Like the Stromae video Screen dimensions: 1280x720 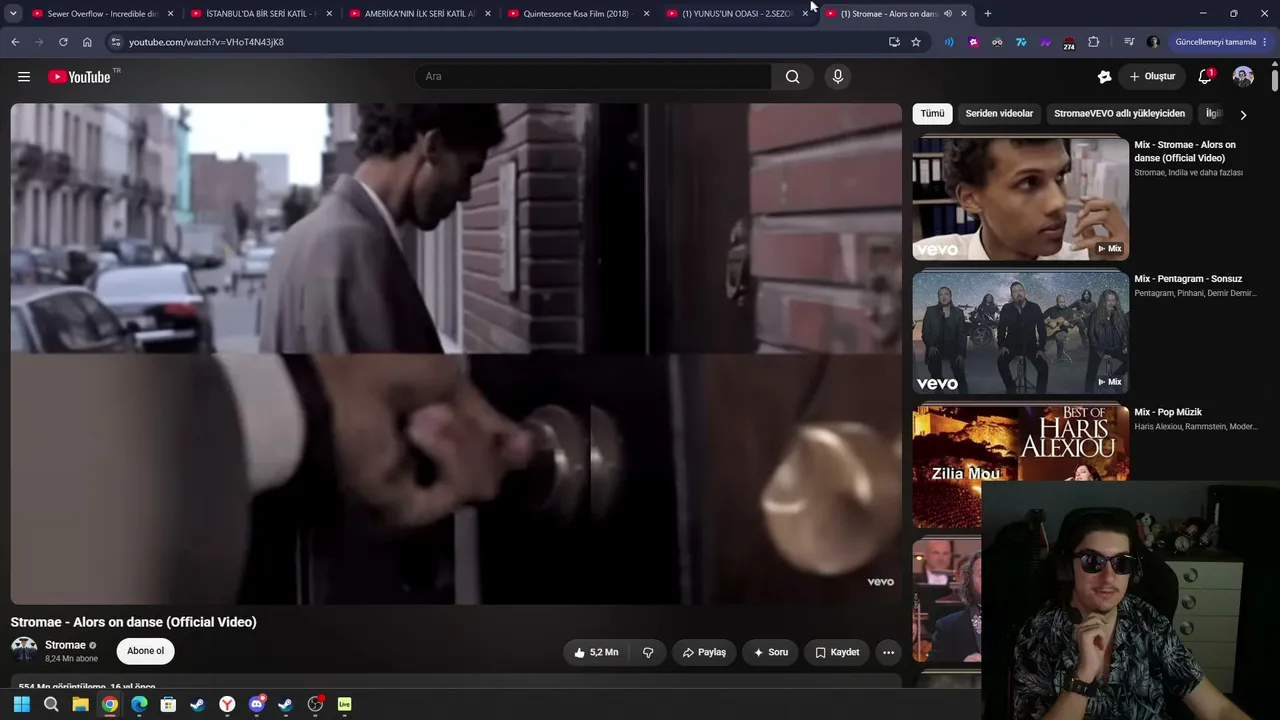(596, 652)
